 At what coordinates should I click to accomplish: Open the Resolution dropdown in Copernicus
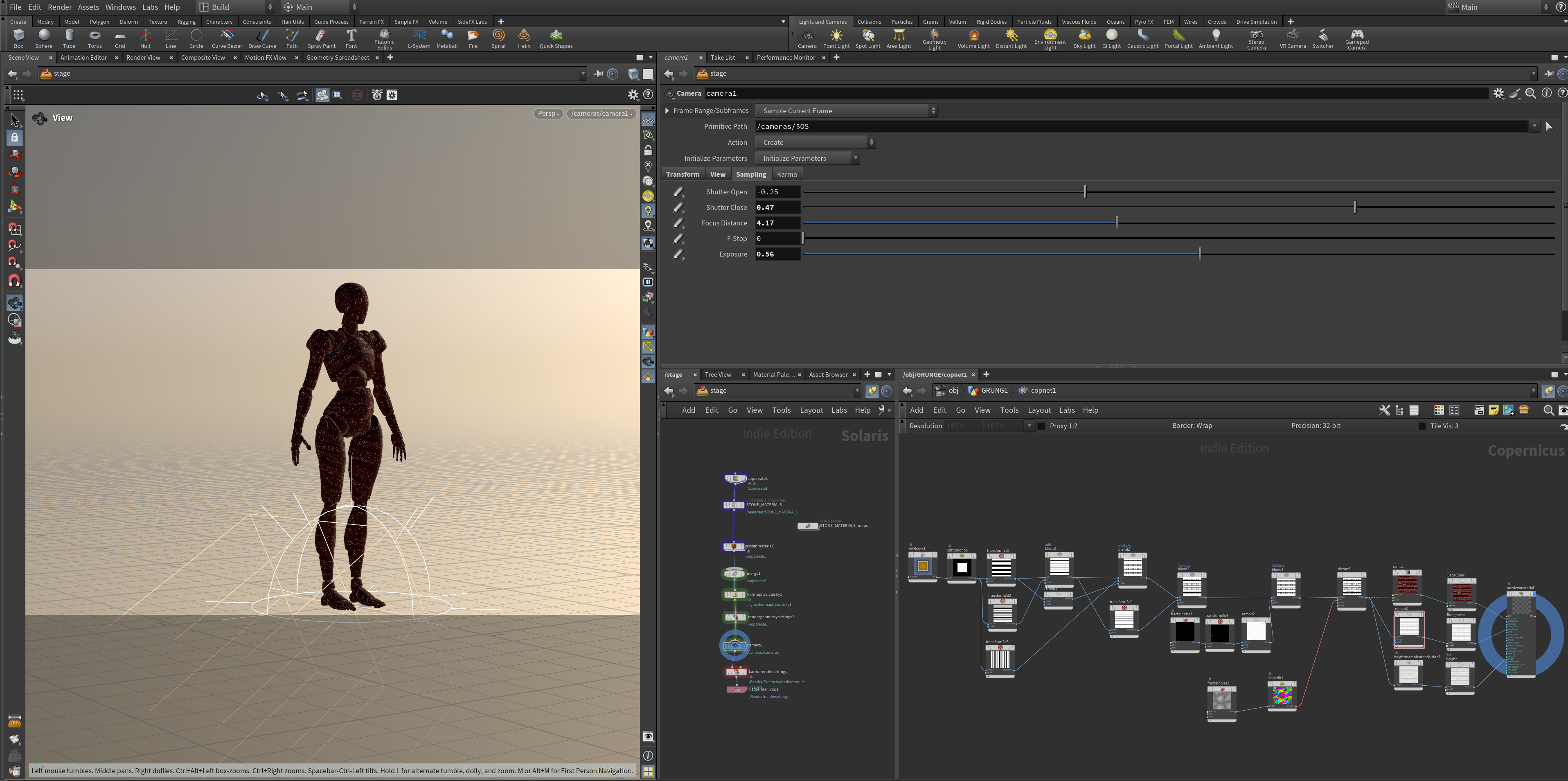[1029, 426]
